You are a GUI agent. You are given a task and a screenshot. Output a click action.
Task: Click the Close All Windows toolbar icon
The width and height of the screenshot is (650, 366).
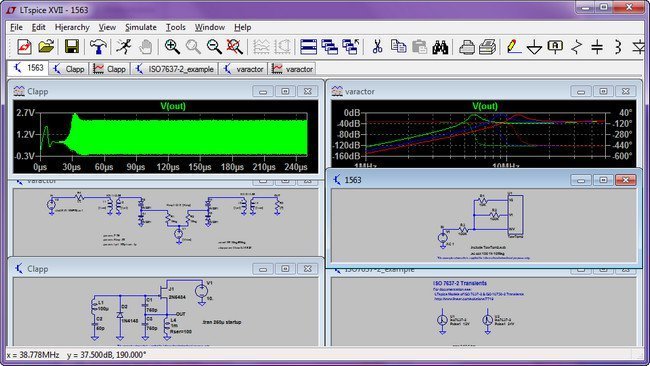(351, 46)
